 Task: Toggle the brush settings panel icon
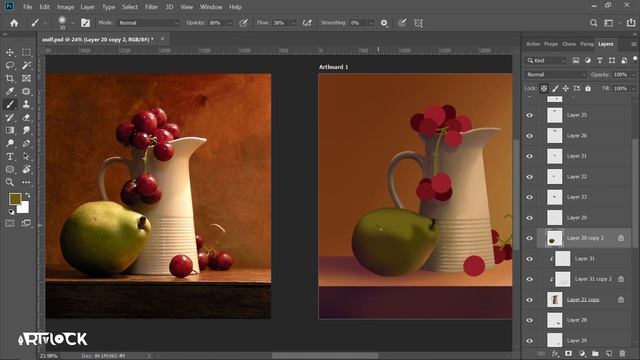click(85, 23)
